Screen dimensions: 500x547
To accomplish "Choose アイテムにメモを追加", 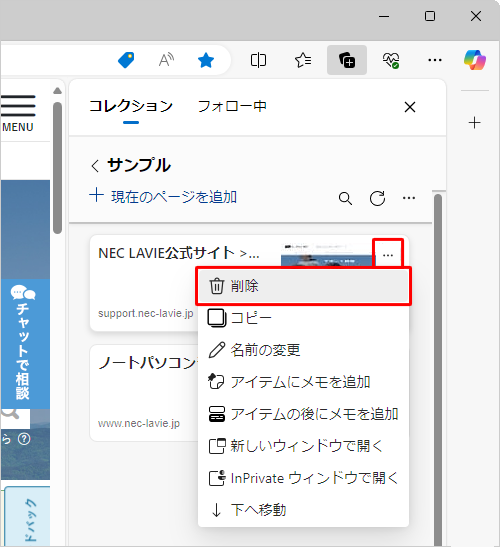I will pyautogui.click(x=304, y=382).
